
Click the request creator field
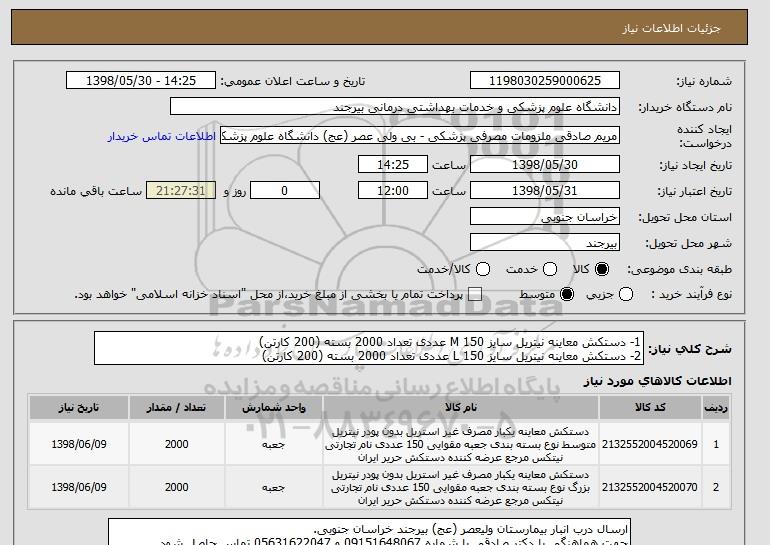[x=420, y=136]
